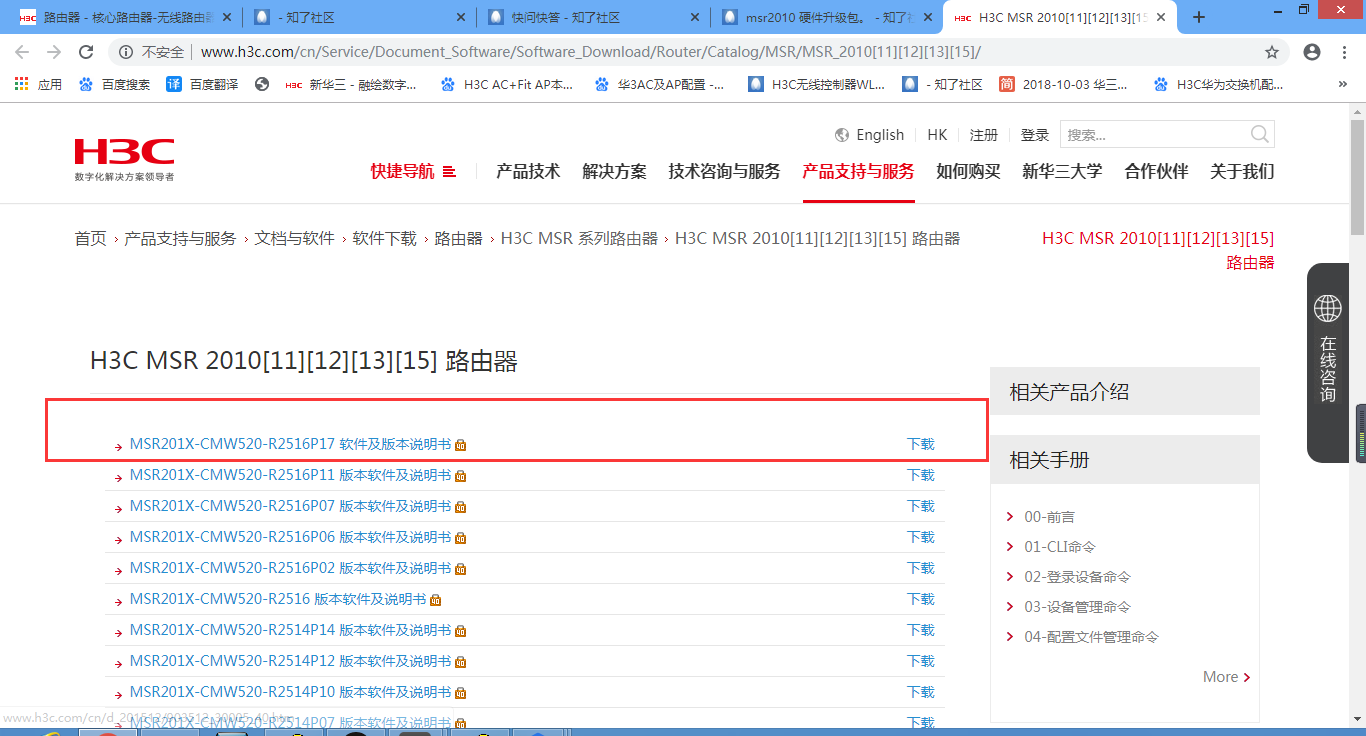This screenshot has width=1366, height=736.
Task: Click the HK region link
Action: 937,135
